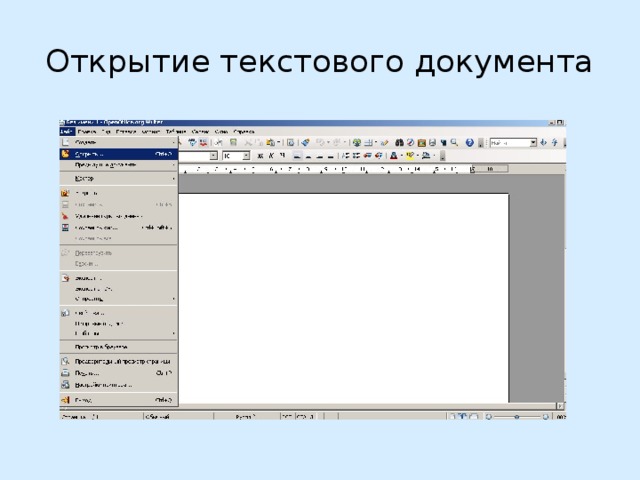
Task: Open Настройки принтера (Printer settings) menu entry
Action: (x=118, y=384)
